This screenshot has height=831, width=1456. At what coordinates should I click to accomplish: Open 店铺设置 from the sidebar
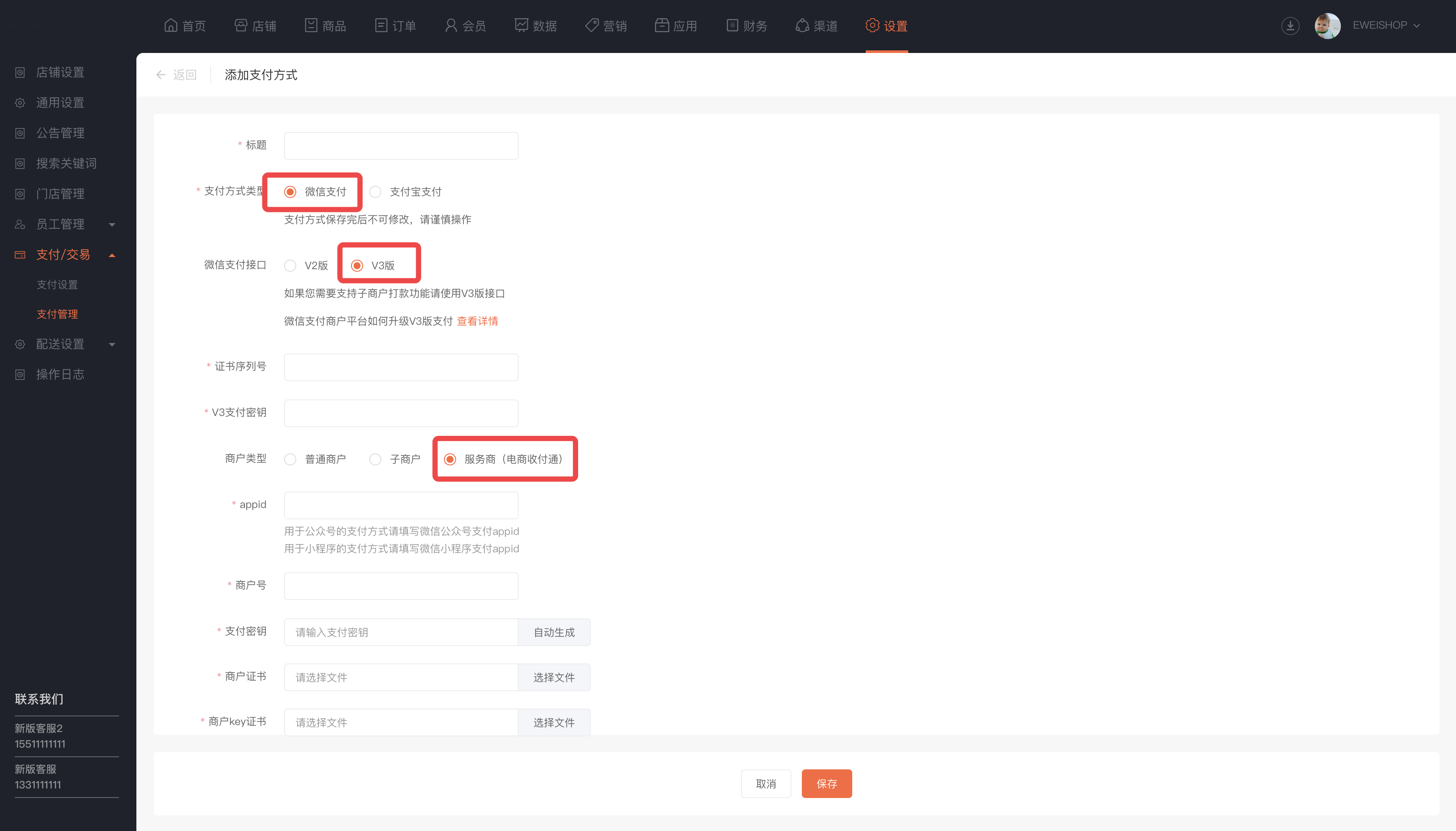tap(60, 73)
